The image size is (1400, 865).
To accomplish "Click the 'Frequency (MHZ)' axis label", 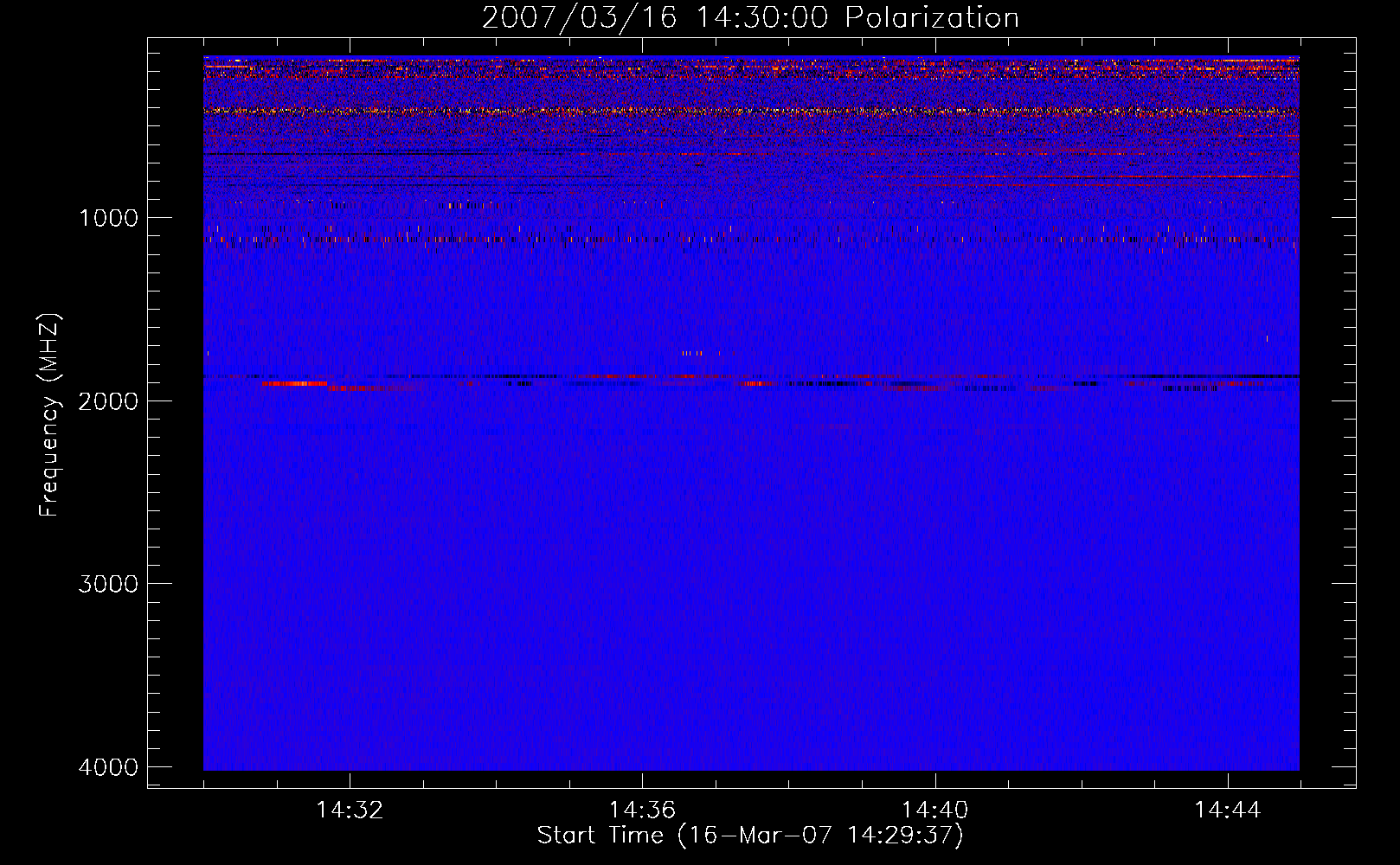I will click(50, 415).
